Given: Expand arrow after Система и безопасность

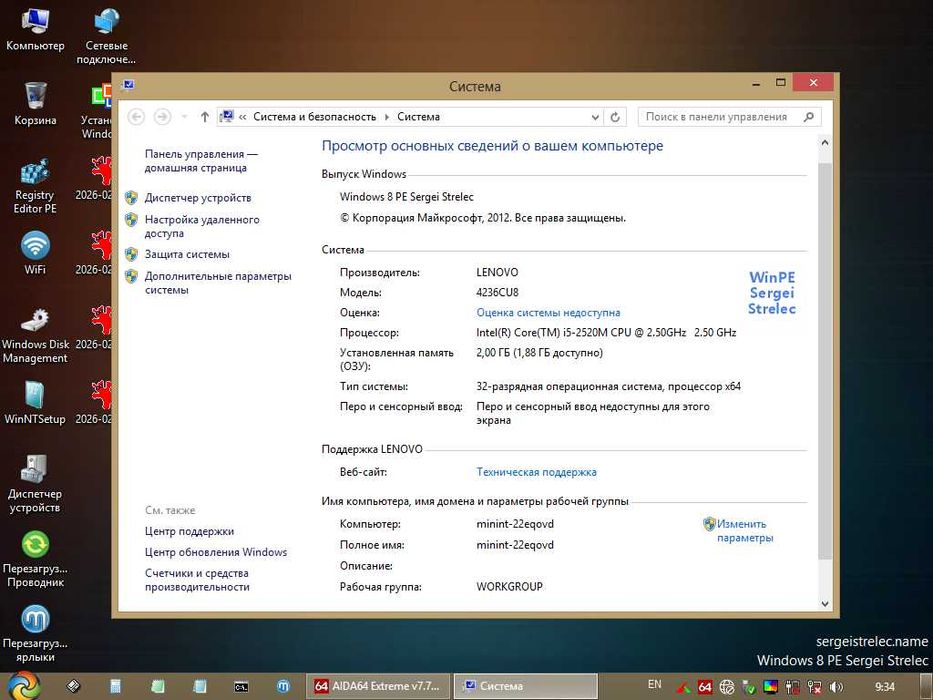Looking at the screenshot, I should 387,117.
